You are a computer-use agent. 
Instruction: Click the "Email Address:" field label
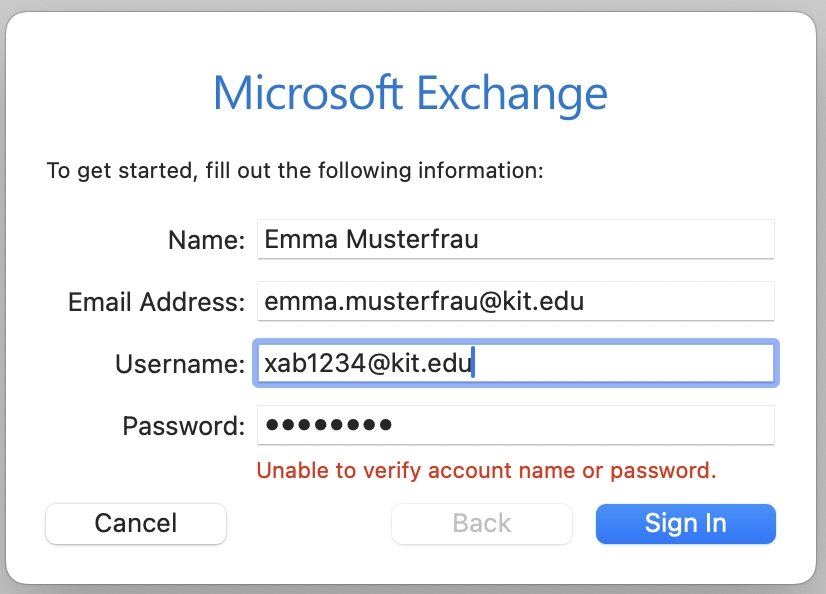156,302
